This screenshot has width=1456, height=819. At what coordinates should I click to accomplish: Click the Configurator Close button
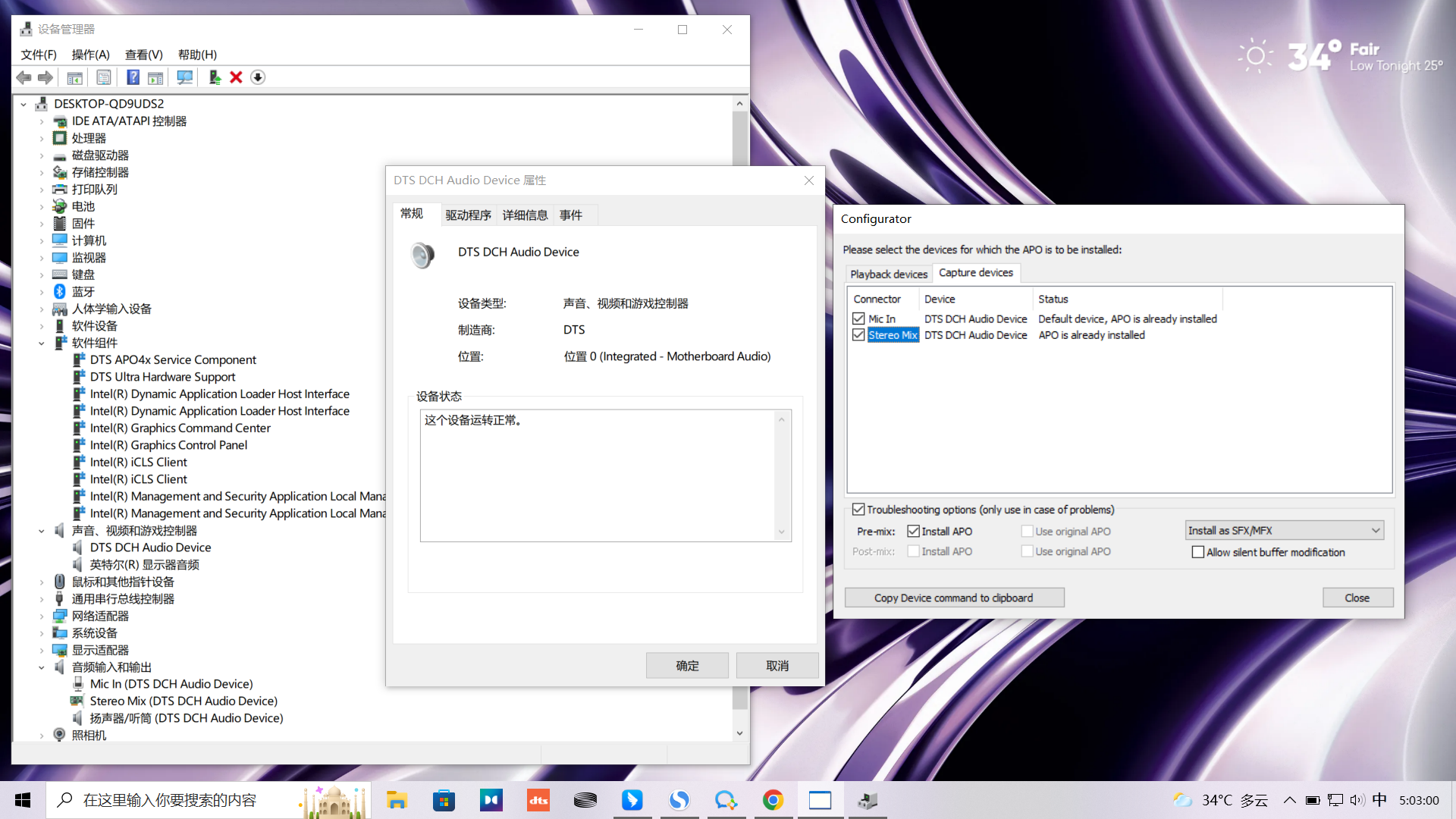[1357, 598]
